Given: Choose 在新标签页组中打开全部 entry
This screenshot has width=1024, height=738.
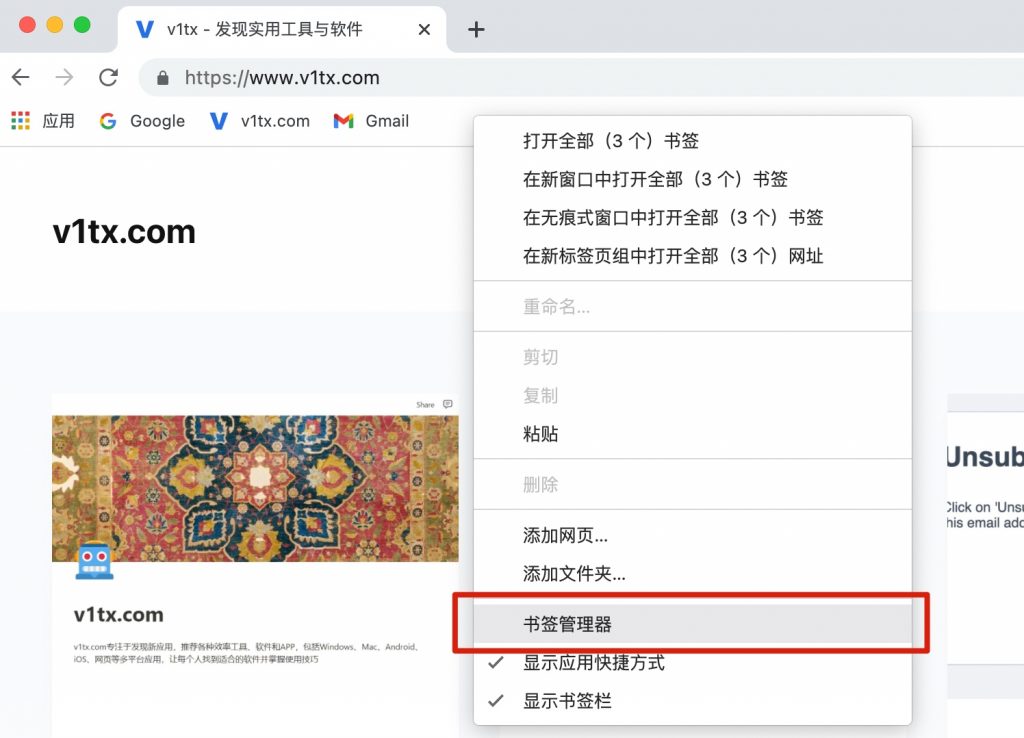Looking at the screenshot, I should [x=692, y=256].
